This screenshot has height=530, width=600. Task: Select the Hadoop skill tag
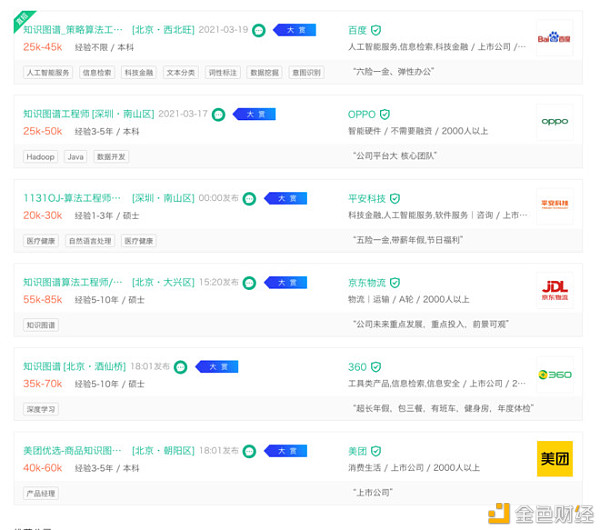tap(41, 156)
